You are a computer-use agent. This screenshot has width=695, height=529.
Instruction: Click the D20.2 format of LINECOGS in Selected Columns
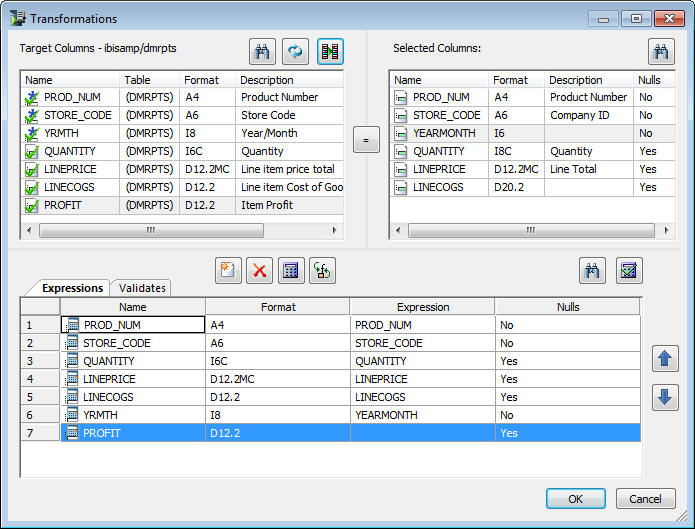pyautogui.click(x=509, y=188)
